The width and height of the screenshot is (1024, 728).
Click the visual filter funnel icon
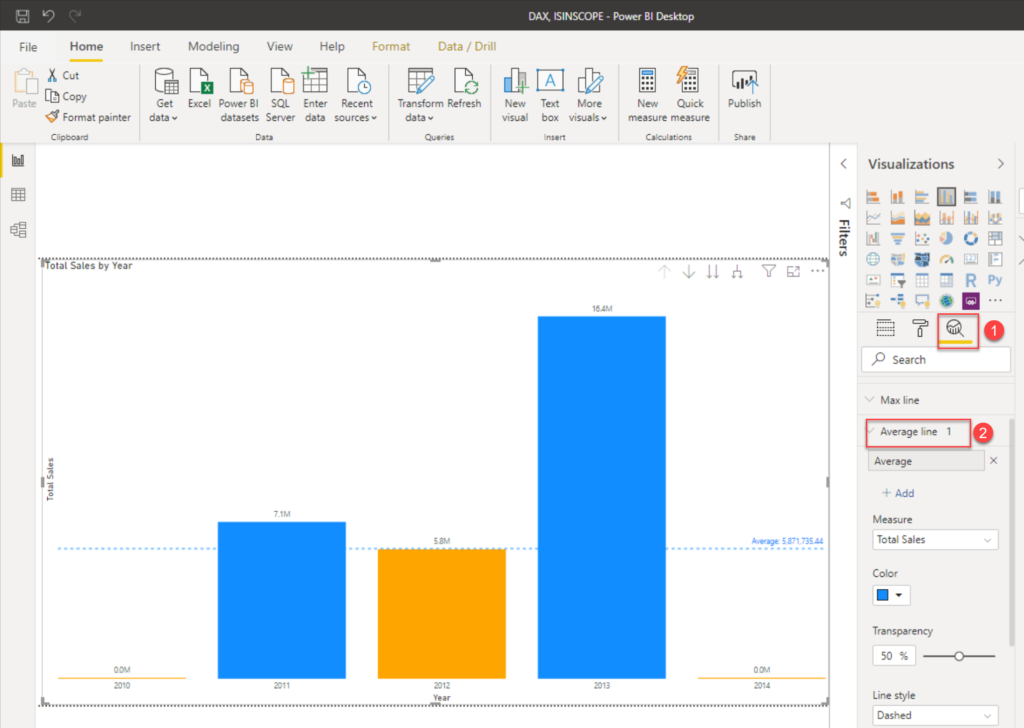769,271
